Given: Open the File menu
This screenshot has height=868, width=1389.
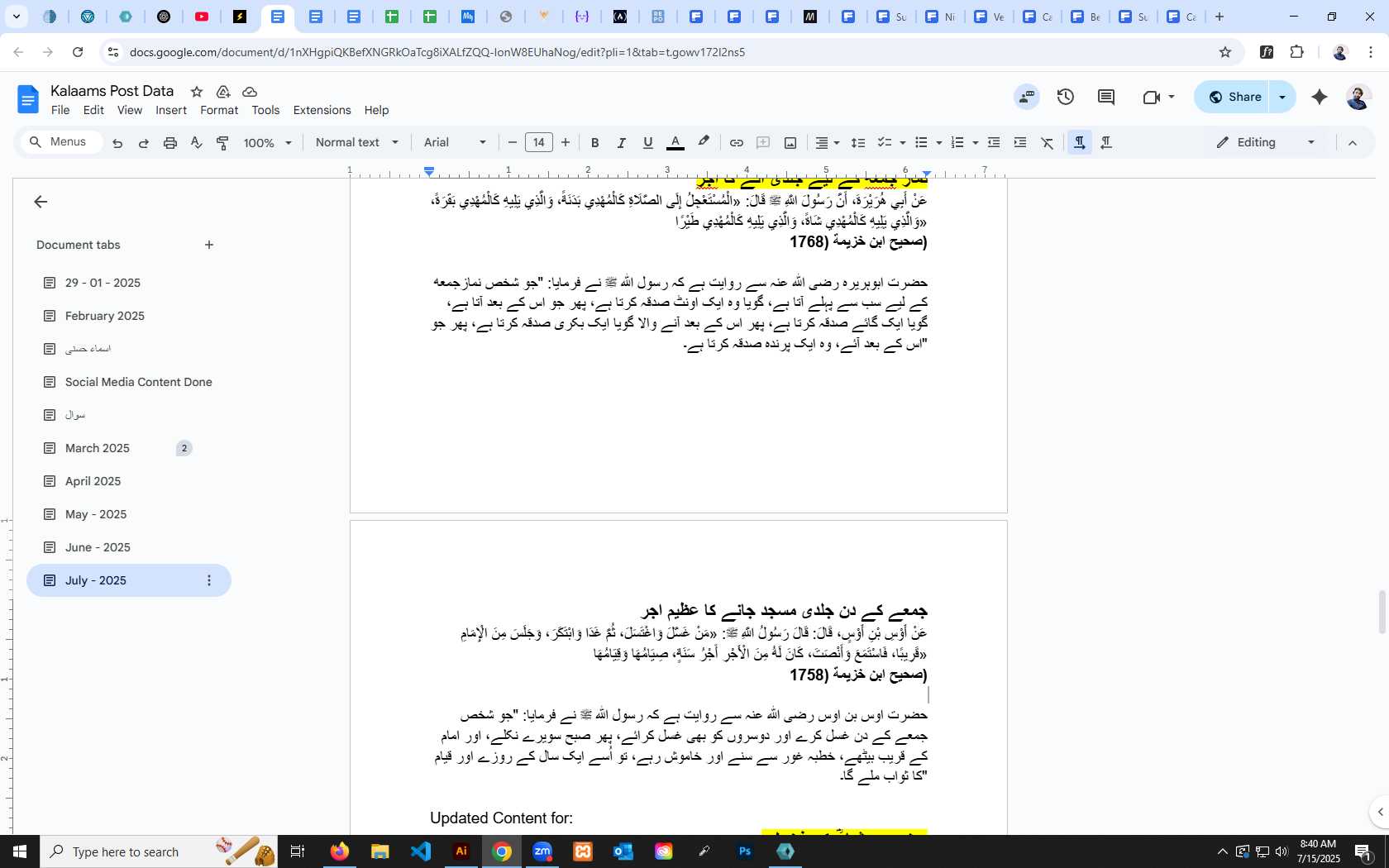Looking at the screenshot, I should coord(60,110).
